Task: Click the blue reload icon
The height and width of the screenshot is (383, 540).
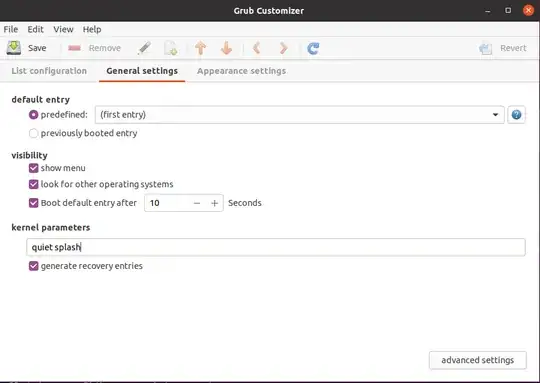Action: [313, 48]
